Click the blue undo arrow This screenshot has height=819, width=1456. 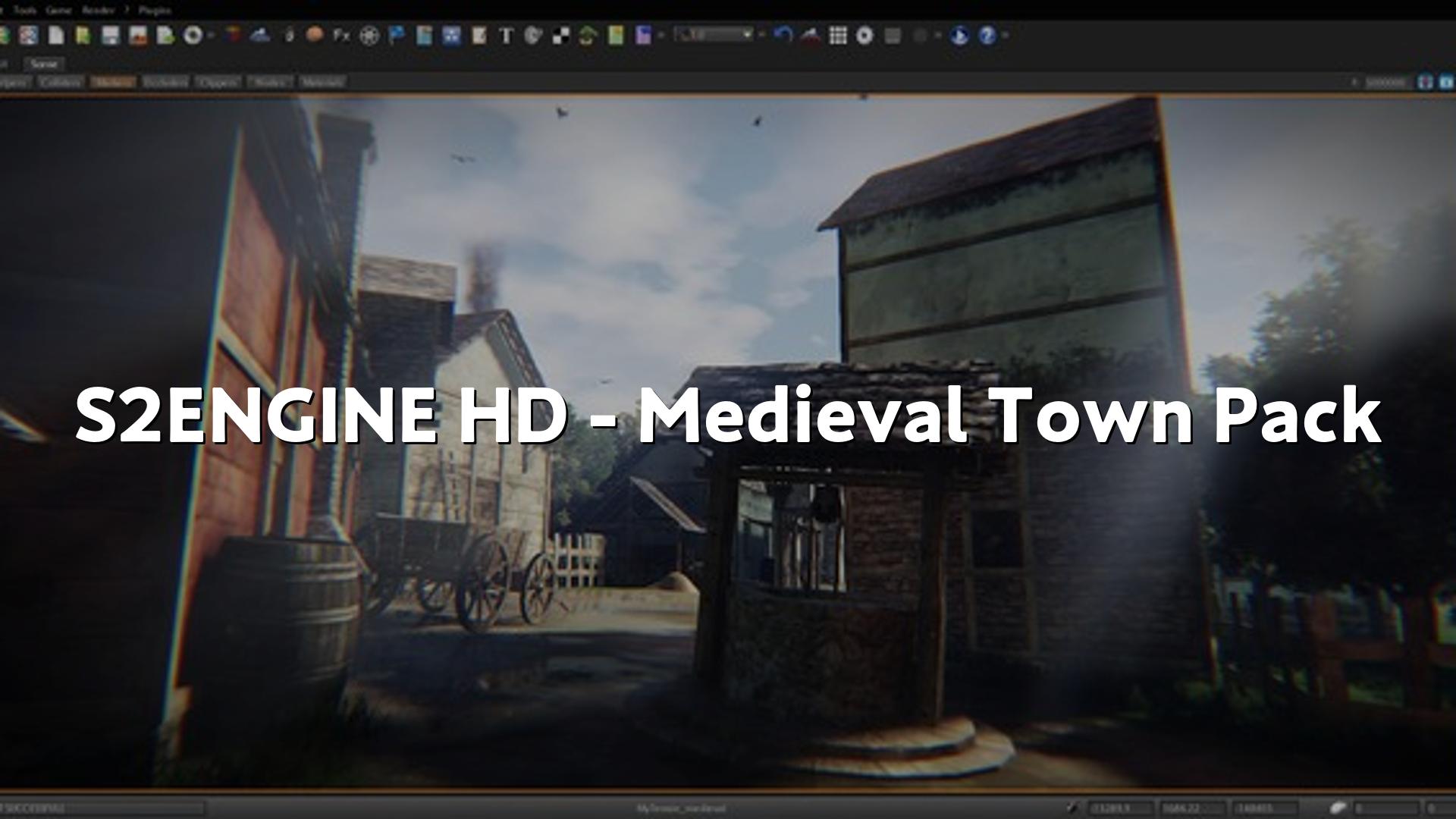click(x=783, y=35)
